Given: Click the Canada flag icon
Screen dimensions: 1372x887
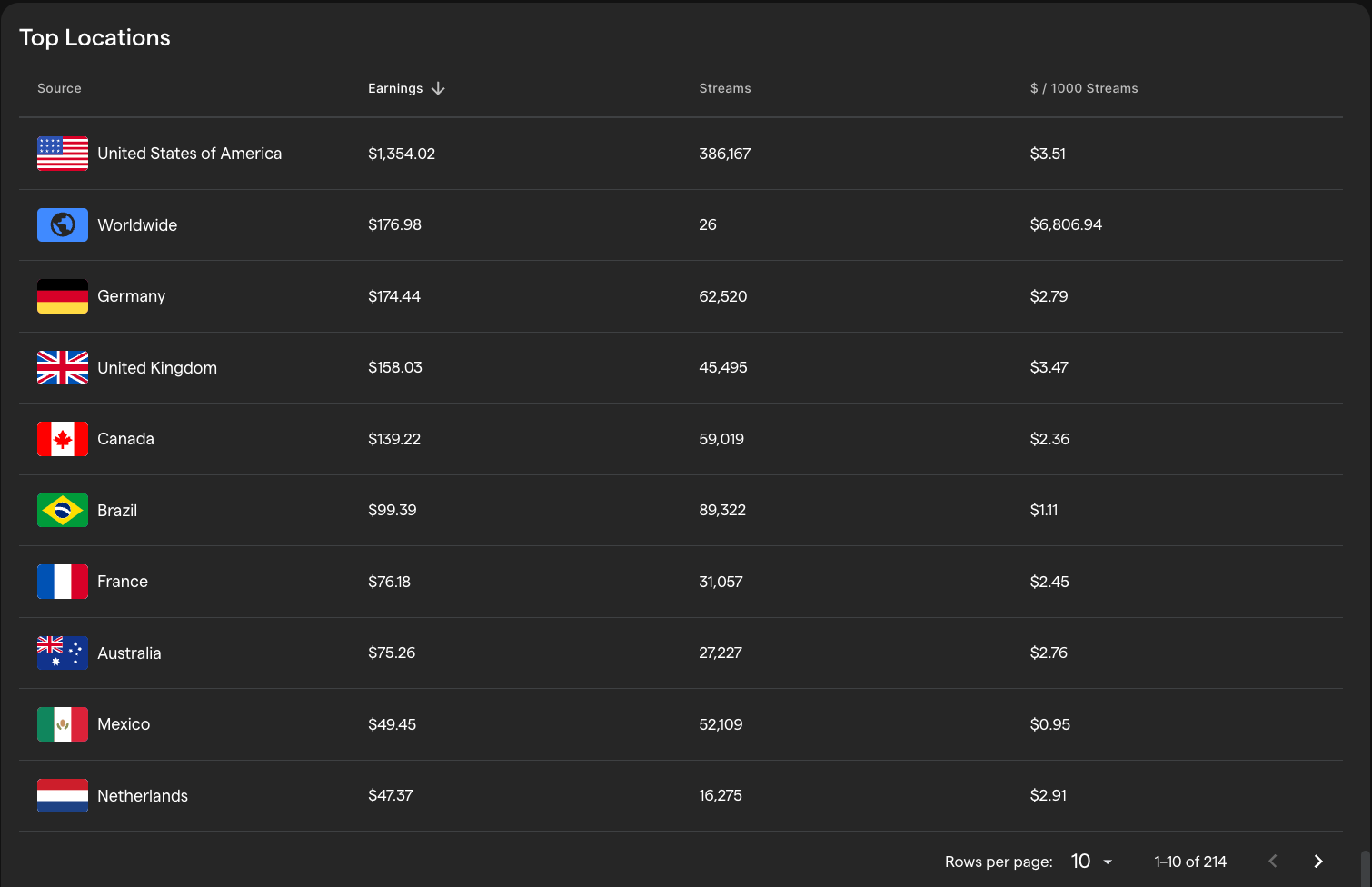Looking at the screenshot, I should tap(63, 439).
